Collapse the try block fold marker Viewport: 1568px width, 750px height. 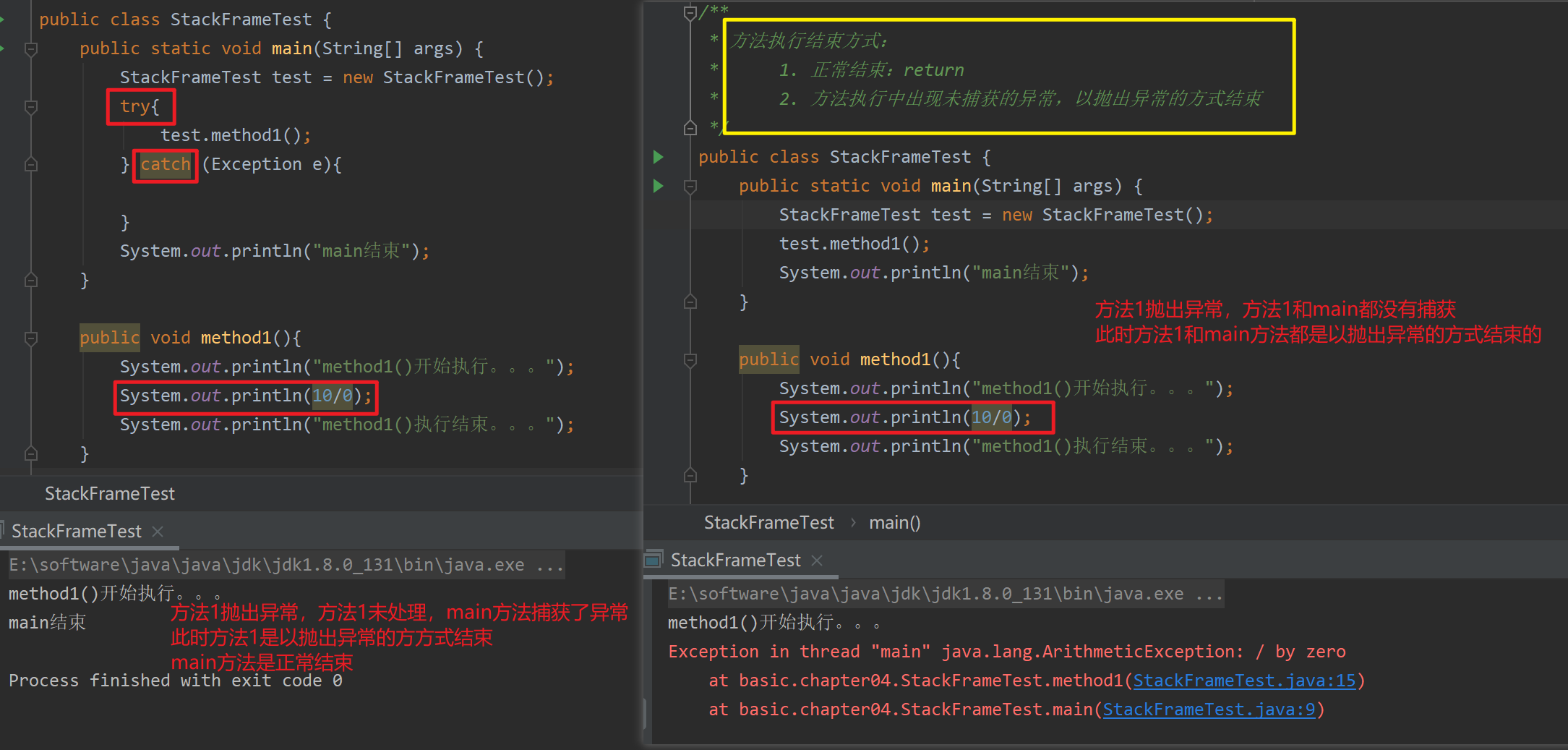coord(30,106)
